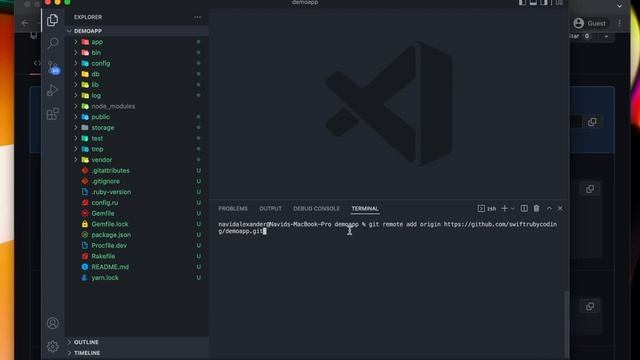Kill terminal with trash icon
640x360 pixels.
coord(536,208)
